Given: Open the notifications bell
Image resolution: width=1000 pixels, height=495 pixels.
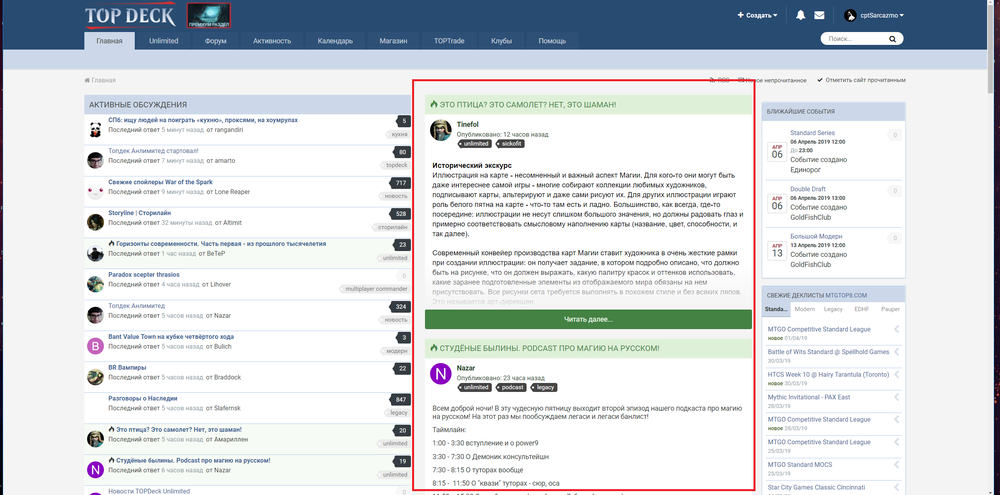Looking at the screenshot, I should [x=800, y=15].
